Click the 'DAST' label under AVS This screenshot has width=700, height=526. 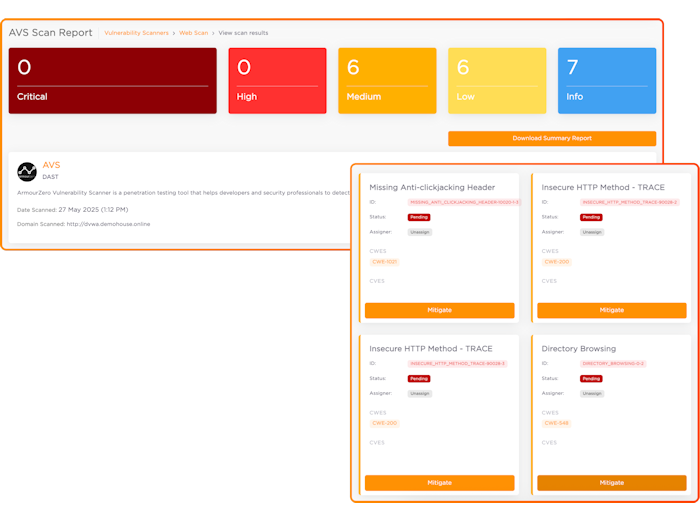pyautogui.click(x=50, y=177)
